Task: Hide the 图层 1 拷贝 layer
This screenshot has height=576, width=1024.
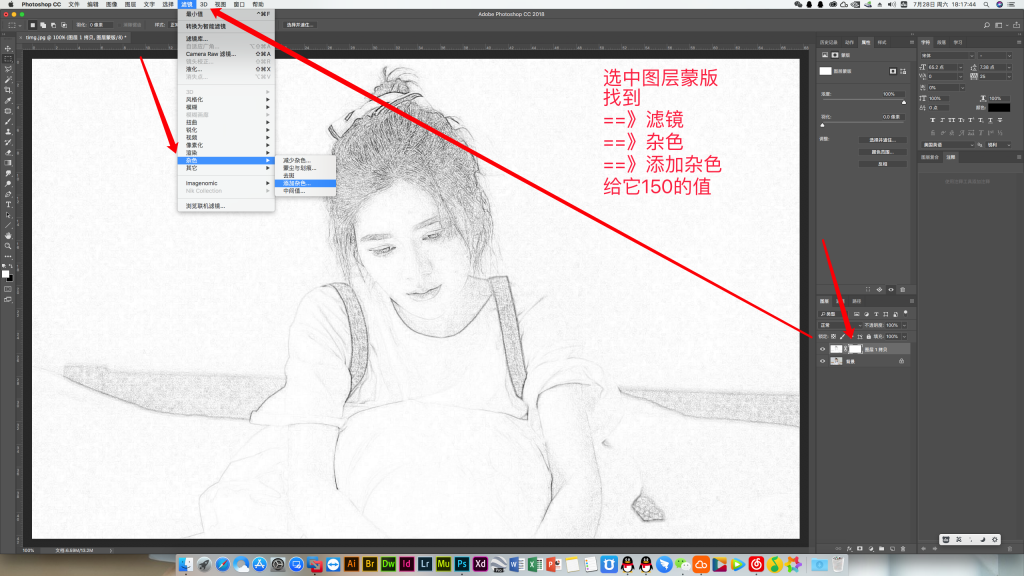Action: point(823,349)
